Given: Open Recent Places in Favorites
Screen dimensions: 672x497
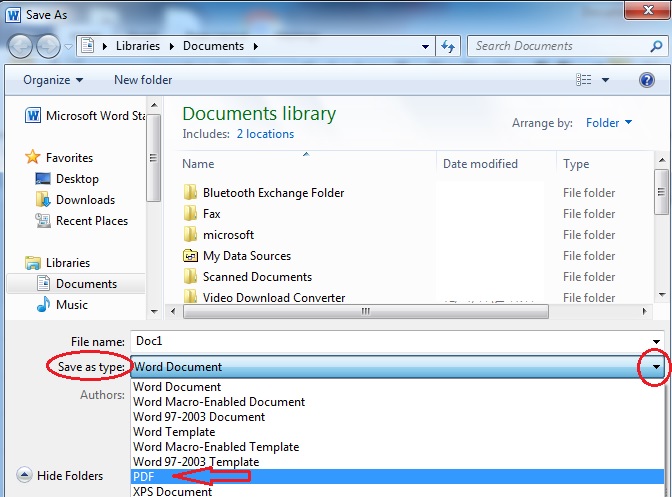Looking at the screenshot, I should (x=82, y=221).
